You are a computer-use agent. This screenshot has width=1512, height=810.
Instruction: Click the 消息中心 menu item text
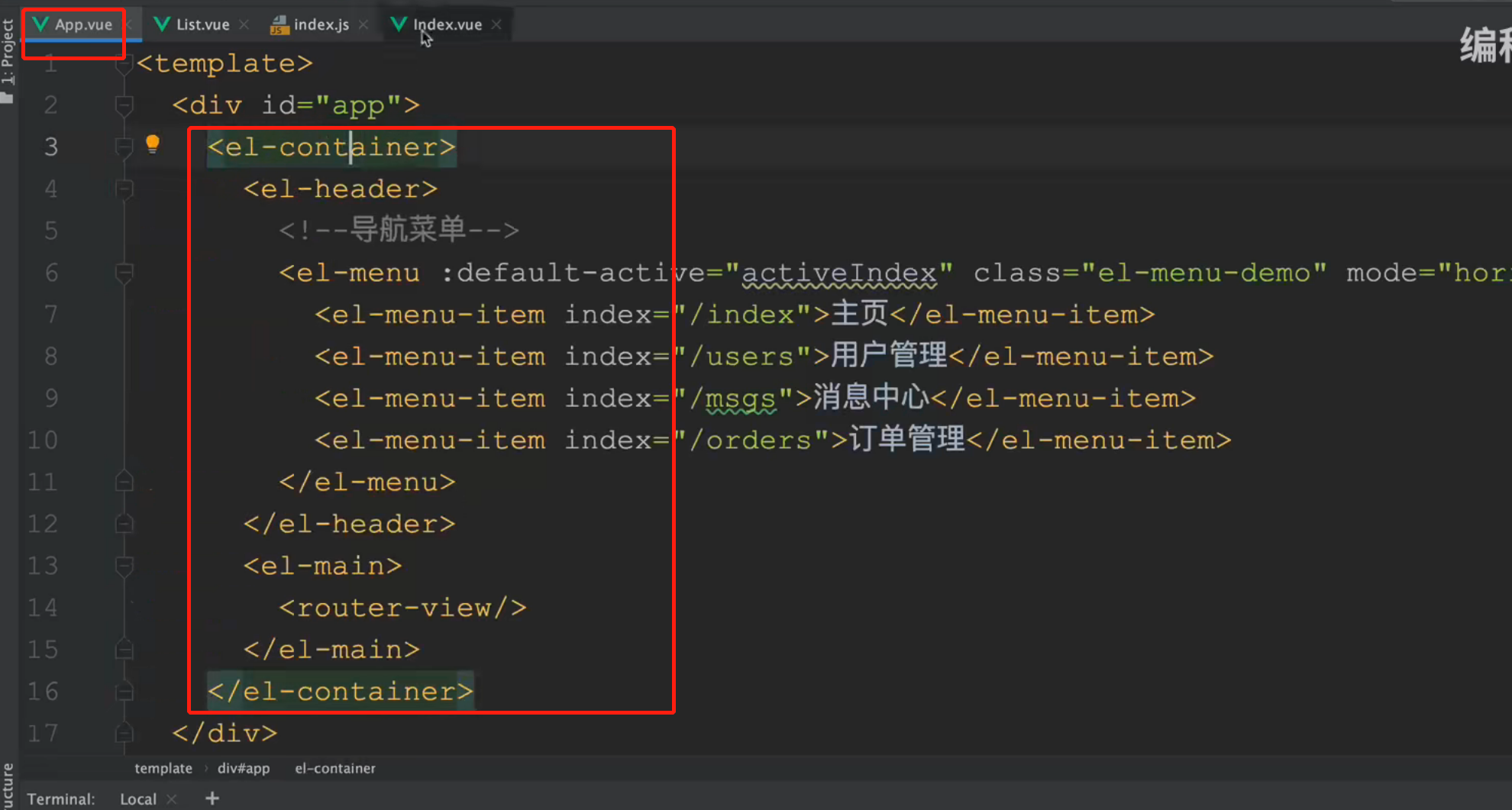pos(871,398)
